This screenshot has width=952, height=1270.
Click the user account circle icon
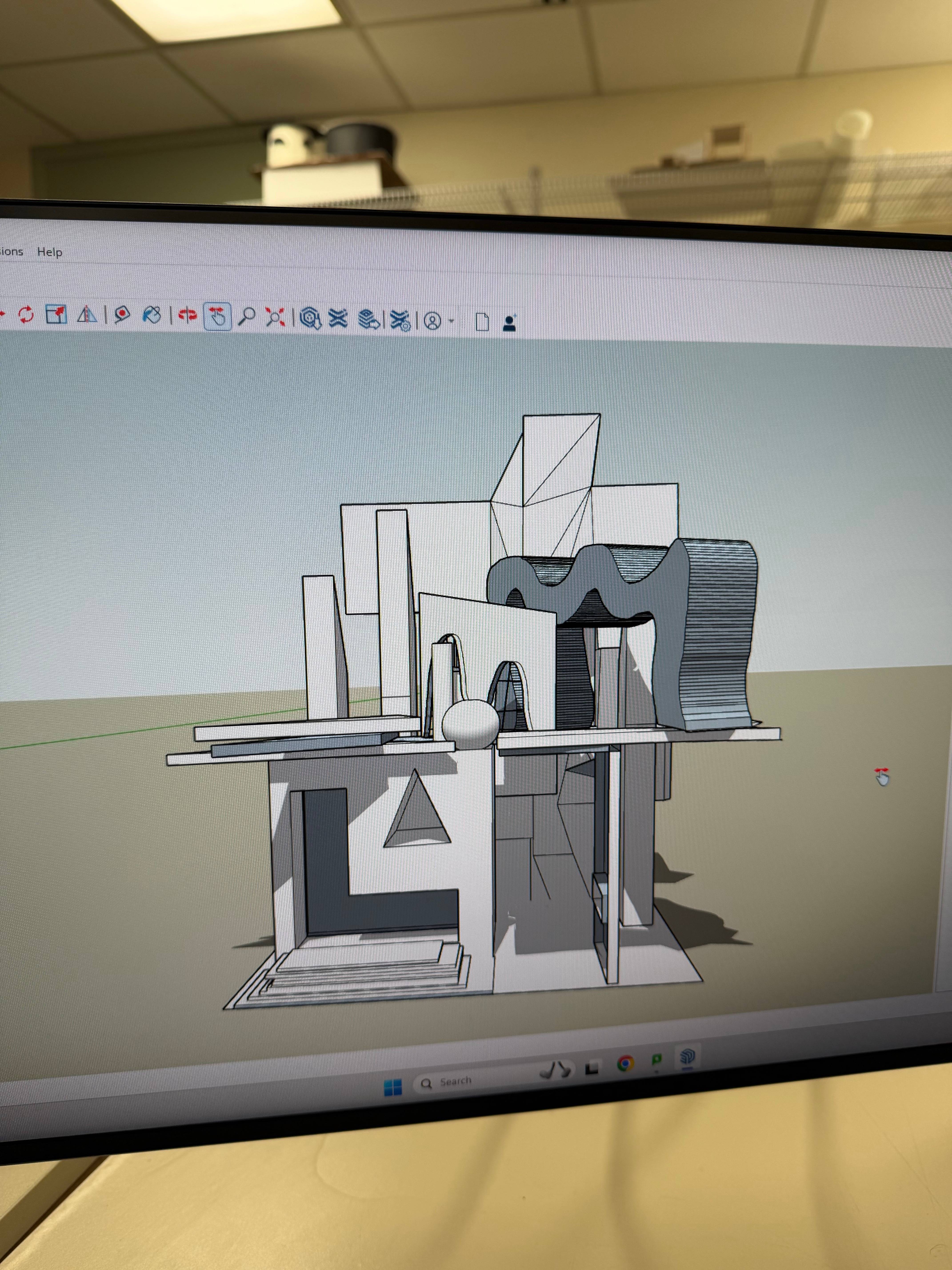pyautogui.click(x=433, y=320)
